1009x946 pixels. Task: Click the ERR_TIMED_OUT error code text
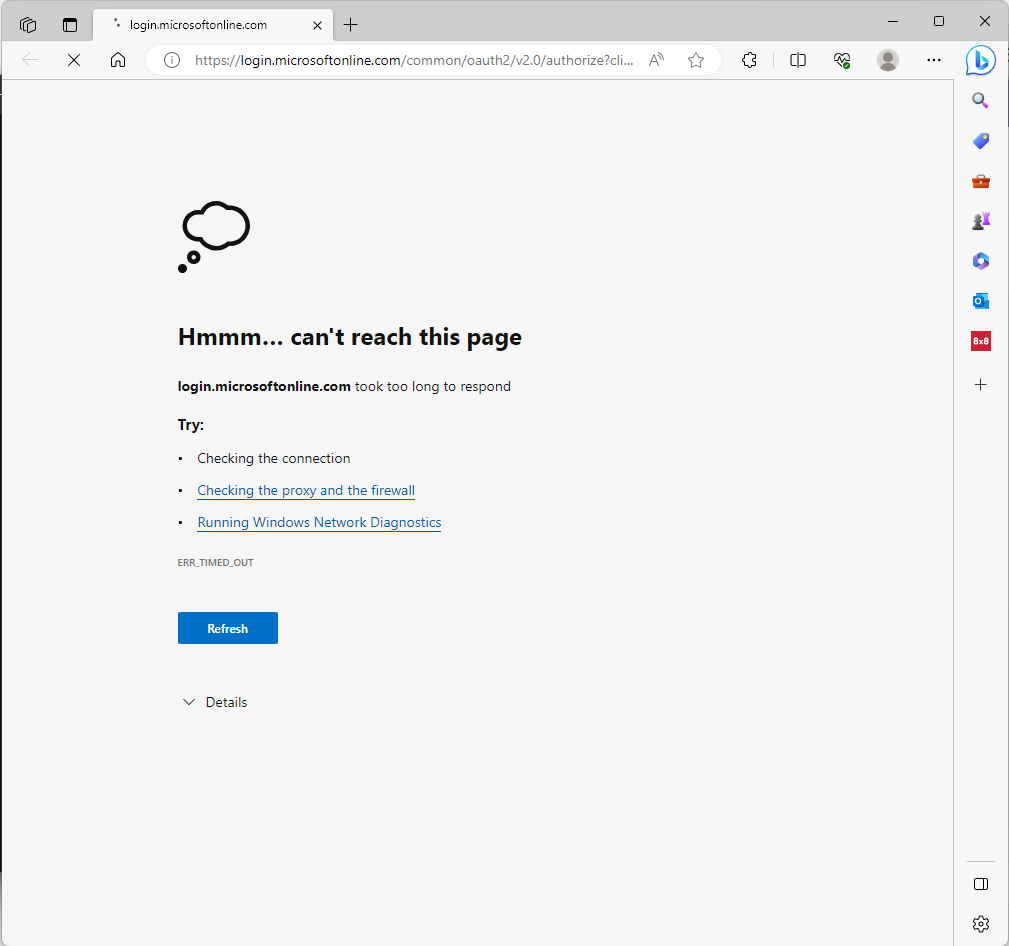tap(216, 562)
